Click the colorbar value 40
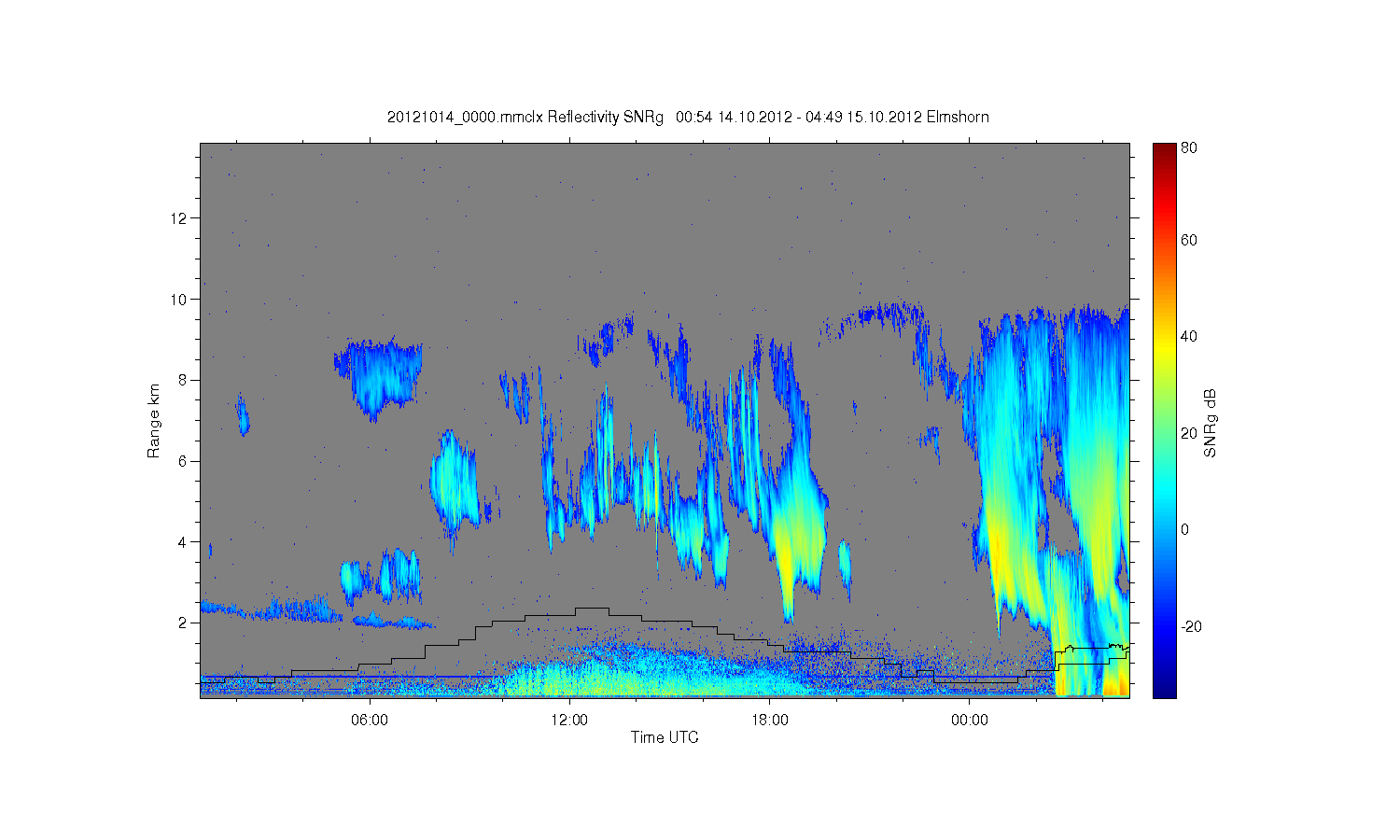The width and height of the screenshot is (1400, 840). pos(1189,337)
